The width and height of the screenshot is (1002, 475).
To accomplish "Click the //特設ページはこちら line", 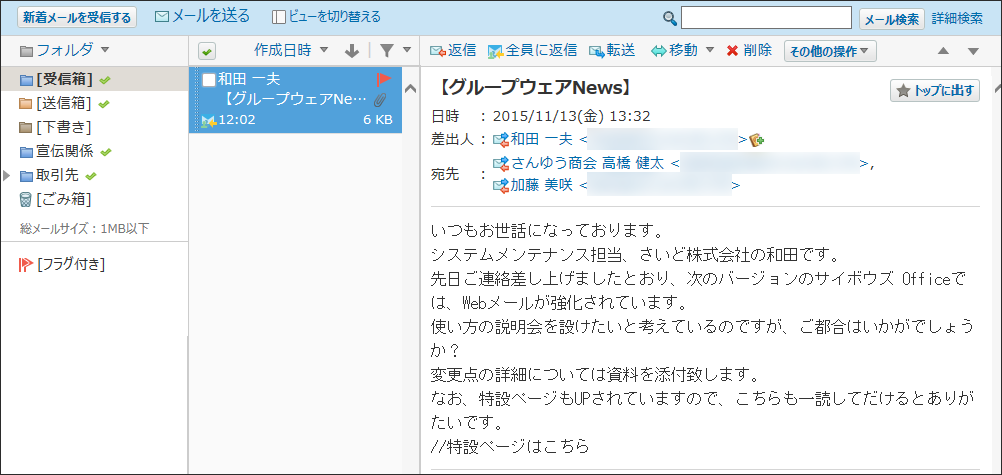I will (509, 446).
